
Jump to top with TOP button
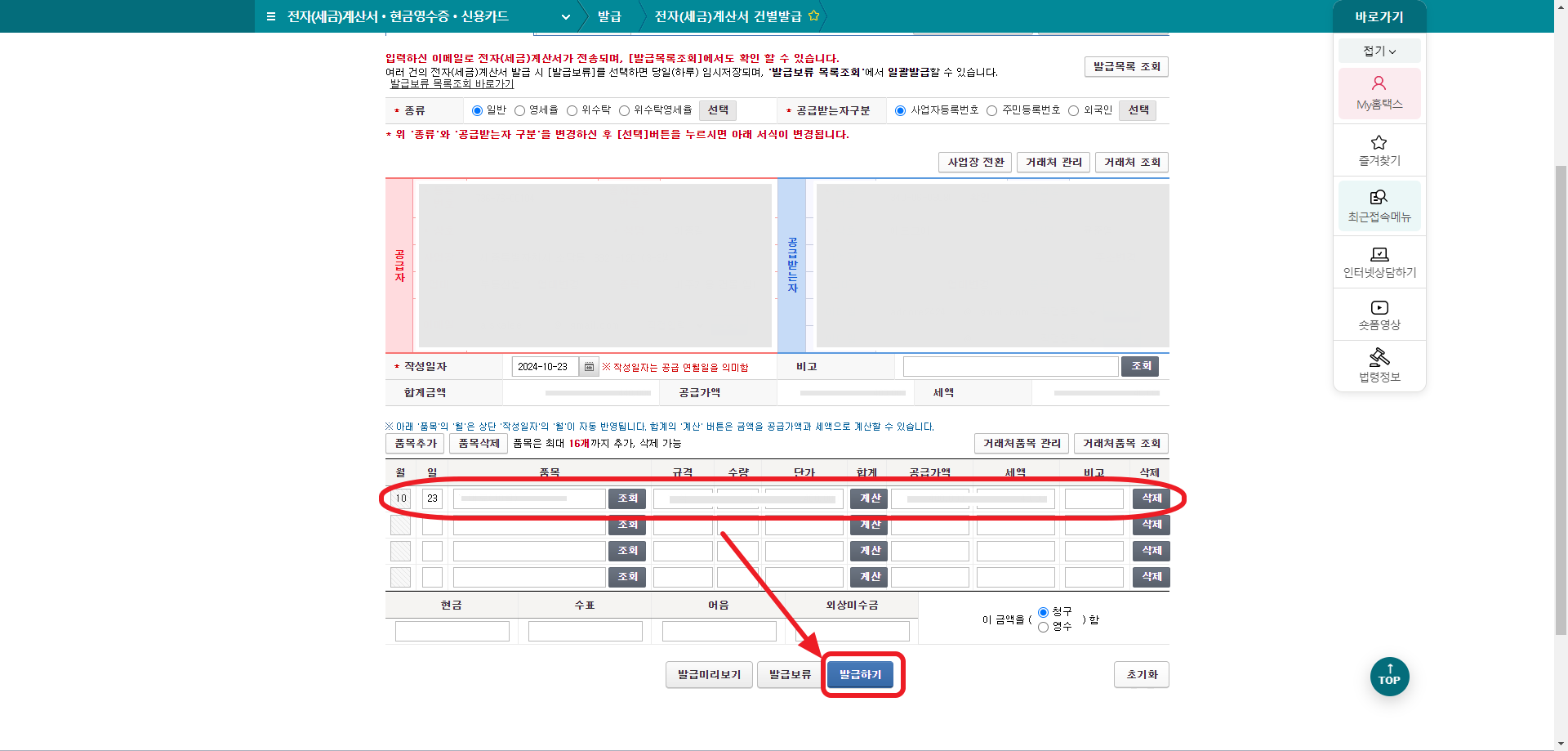coord(1389,677)
